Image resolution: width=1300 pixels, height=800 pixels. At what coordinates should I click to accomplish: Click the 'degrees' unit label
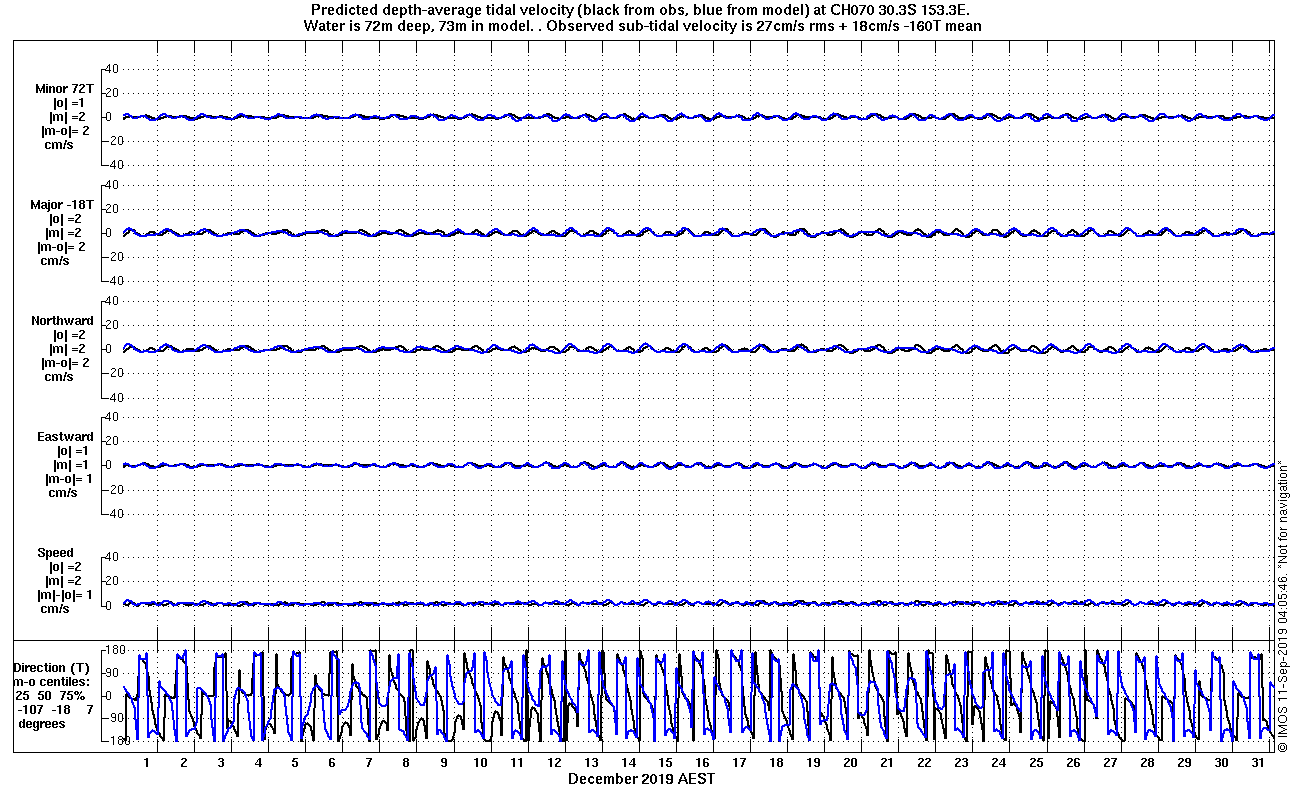coord(42,724)
